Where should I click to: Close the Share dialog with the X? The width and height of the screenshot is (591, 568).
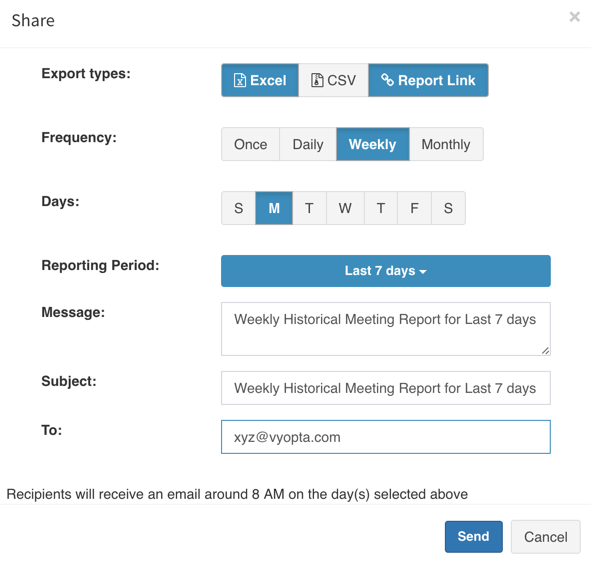click(574, 17)
